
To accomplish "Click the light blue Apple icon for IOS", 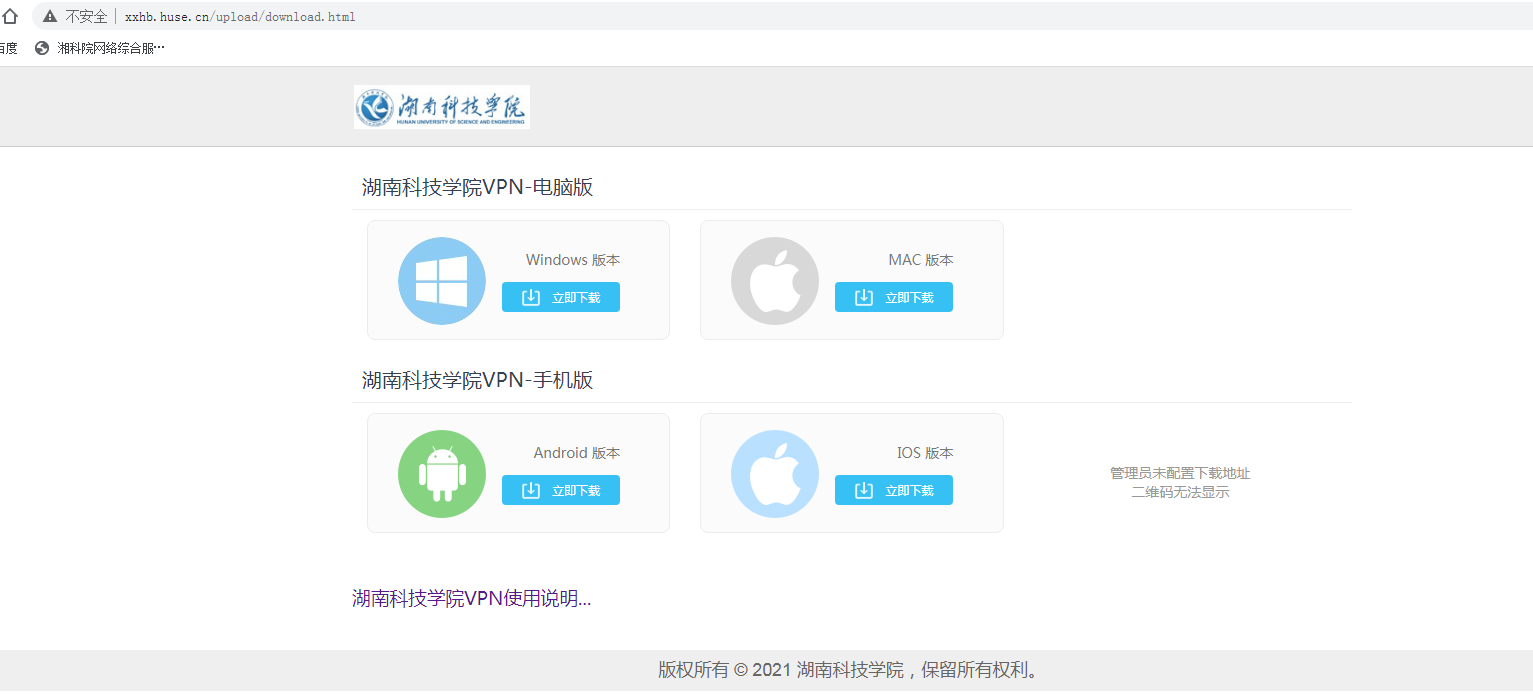I will coord(775,474).
